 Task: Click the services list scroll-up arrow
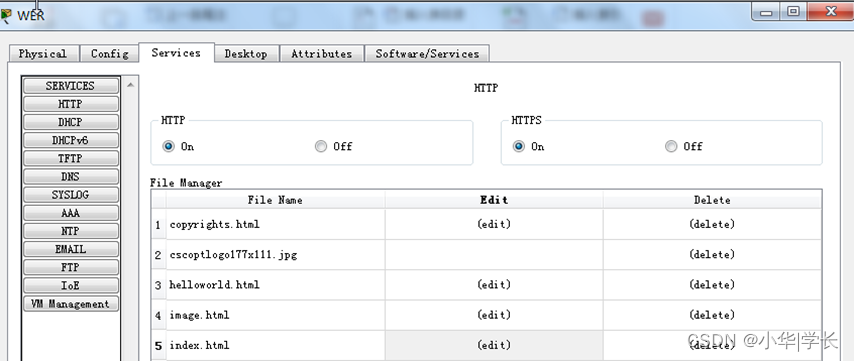[x=130, y=85]
